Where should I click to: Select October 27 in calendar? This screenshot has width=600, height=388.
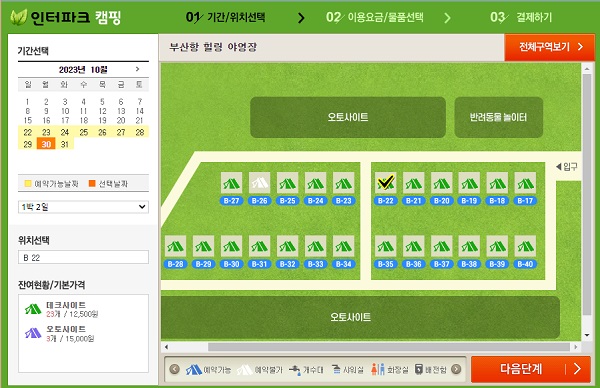point(121,132)
